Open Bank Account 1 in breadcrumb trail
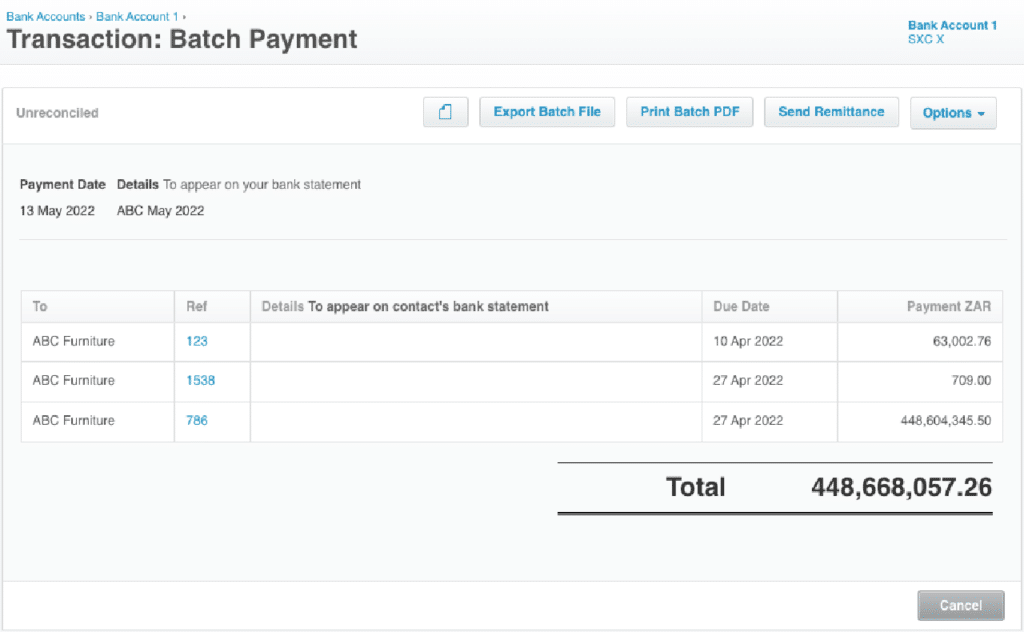1024x632 pixels. tap(137, 17)
